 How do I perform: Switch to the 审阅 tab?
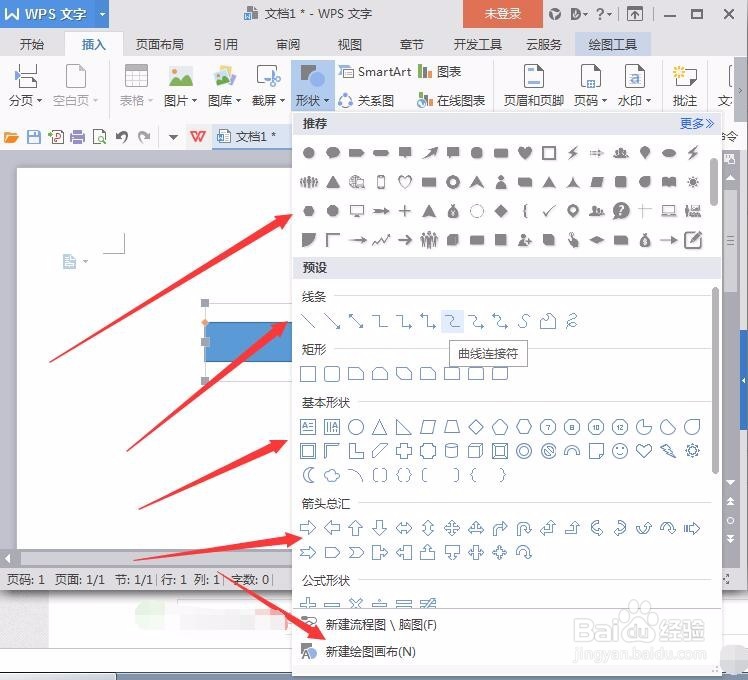[288, 45]
